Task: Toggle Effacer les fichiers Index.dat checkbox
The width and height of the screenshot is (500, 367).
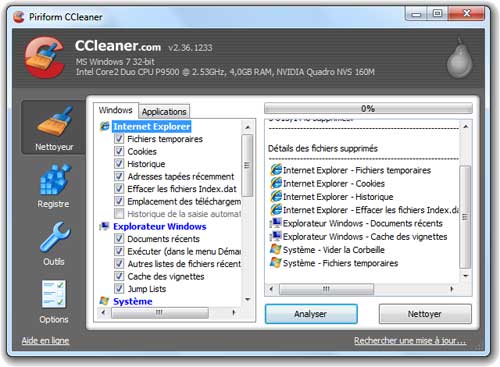Action: tap(119, 189)
